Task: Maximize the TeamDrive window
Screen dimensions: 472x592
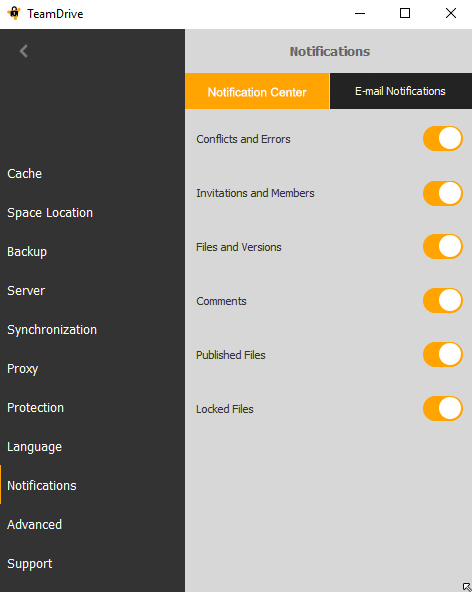Action: click(405, 14)
